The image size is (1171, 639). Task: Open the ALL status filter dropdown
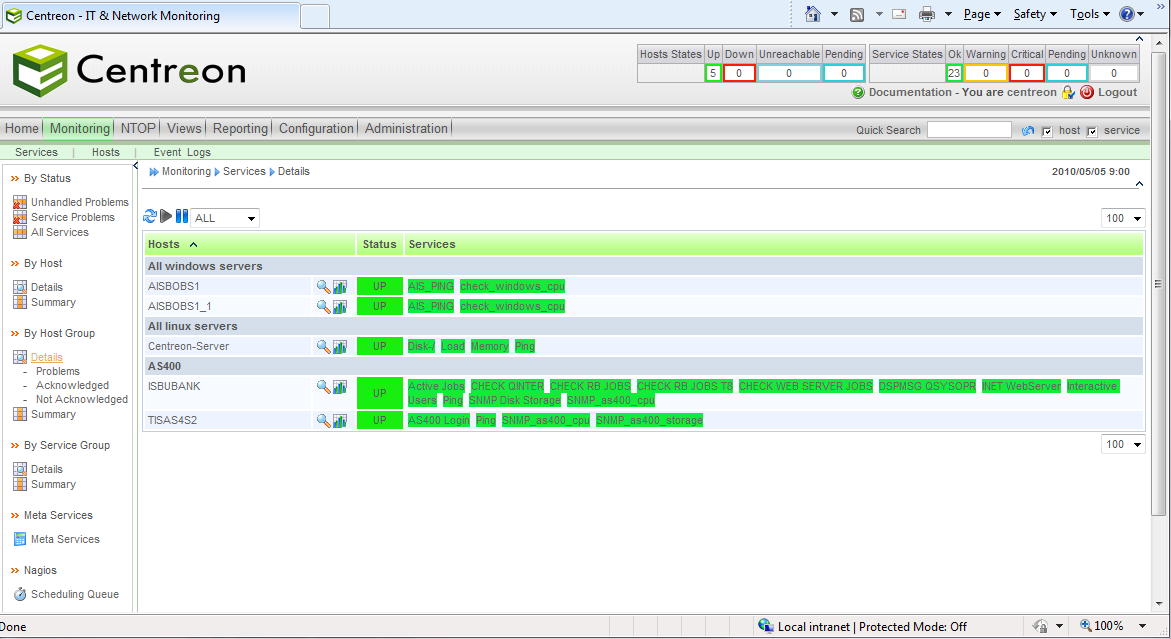225,218
